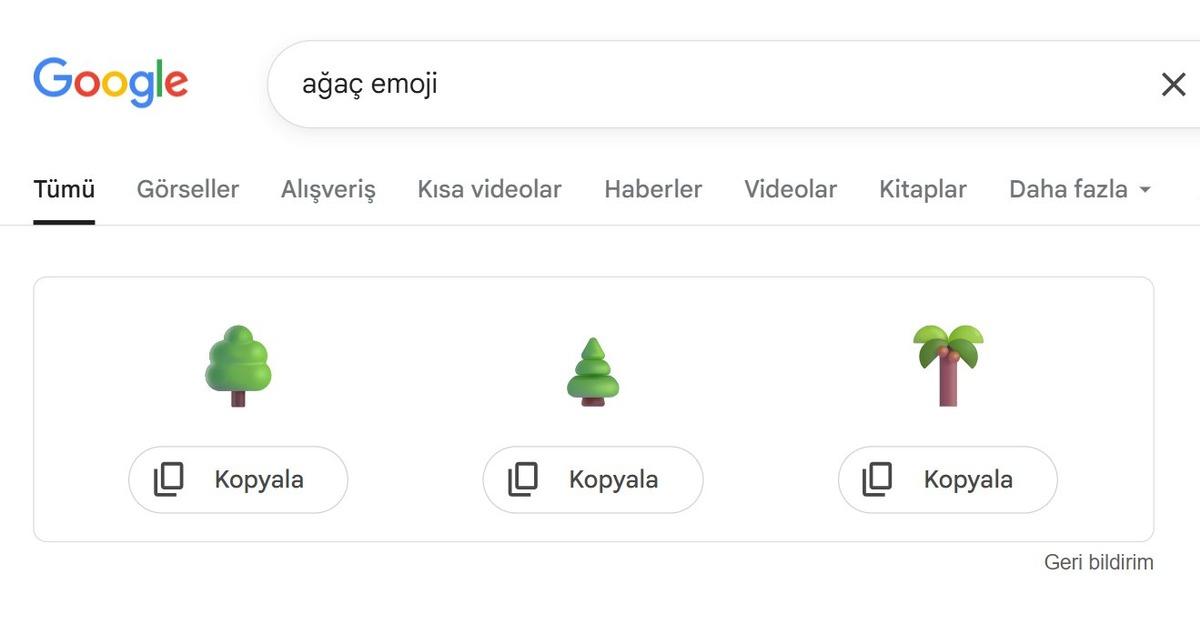The width and height of the screenshot is (1200, 625).
Task: Switch to the Görseller tab
Action: coord(188,189)
